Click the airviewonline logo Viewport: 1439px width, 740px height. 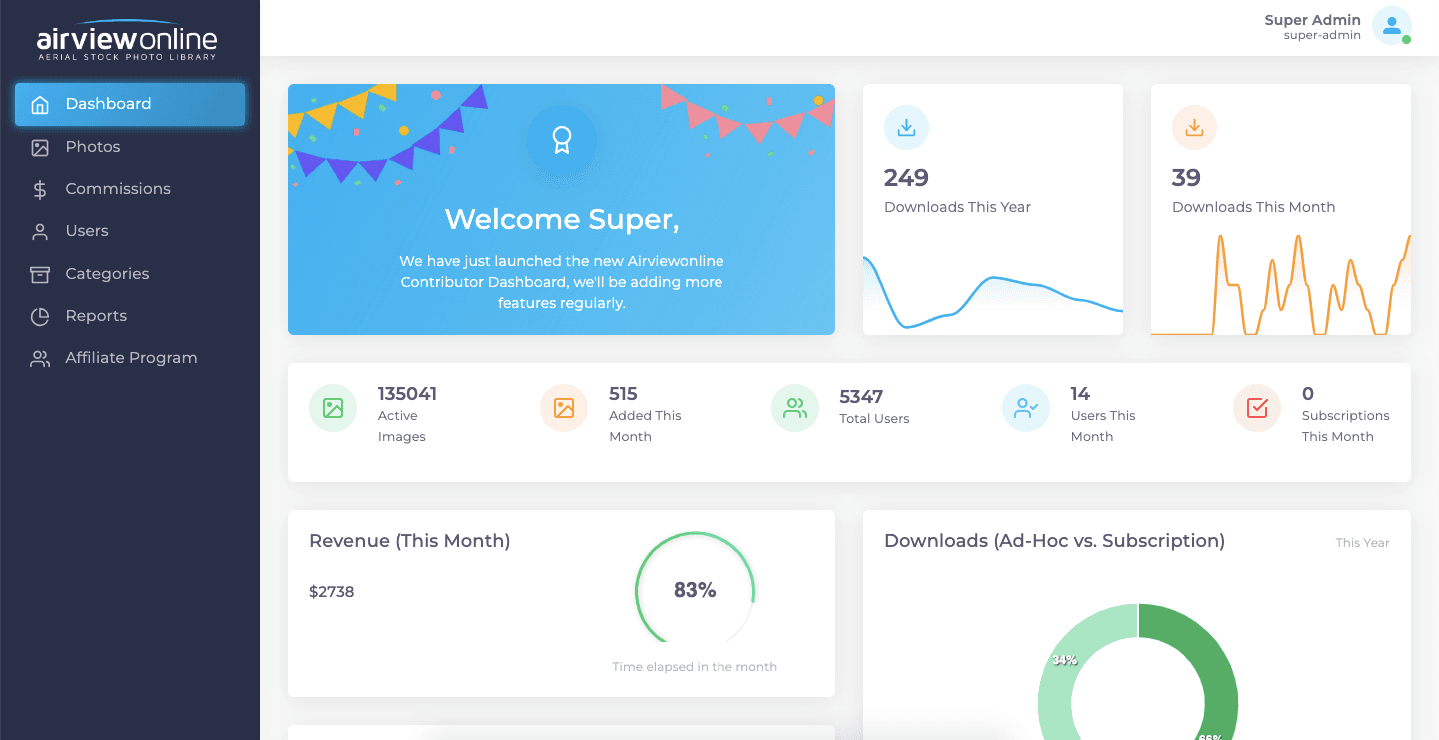125,38
